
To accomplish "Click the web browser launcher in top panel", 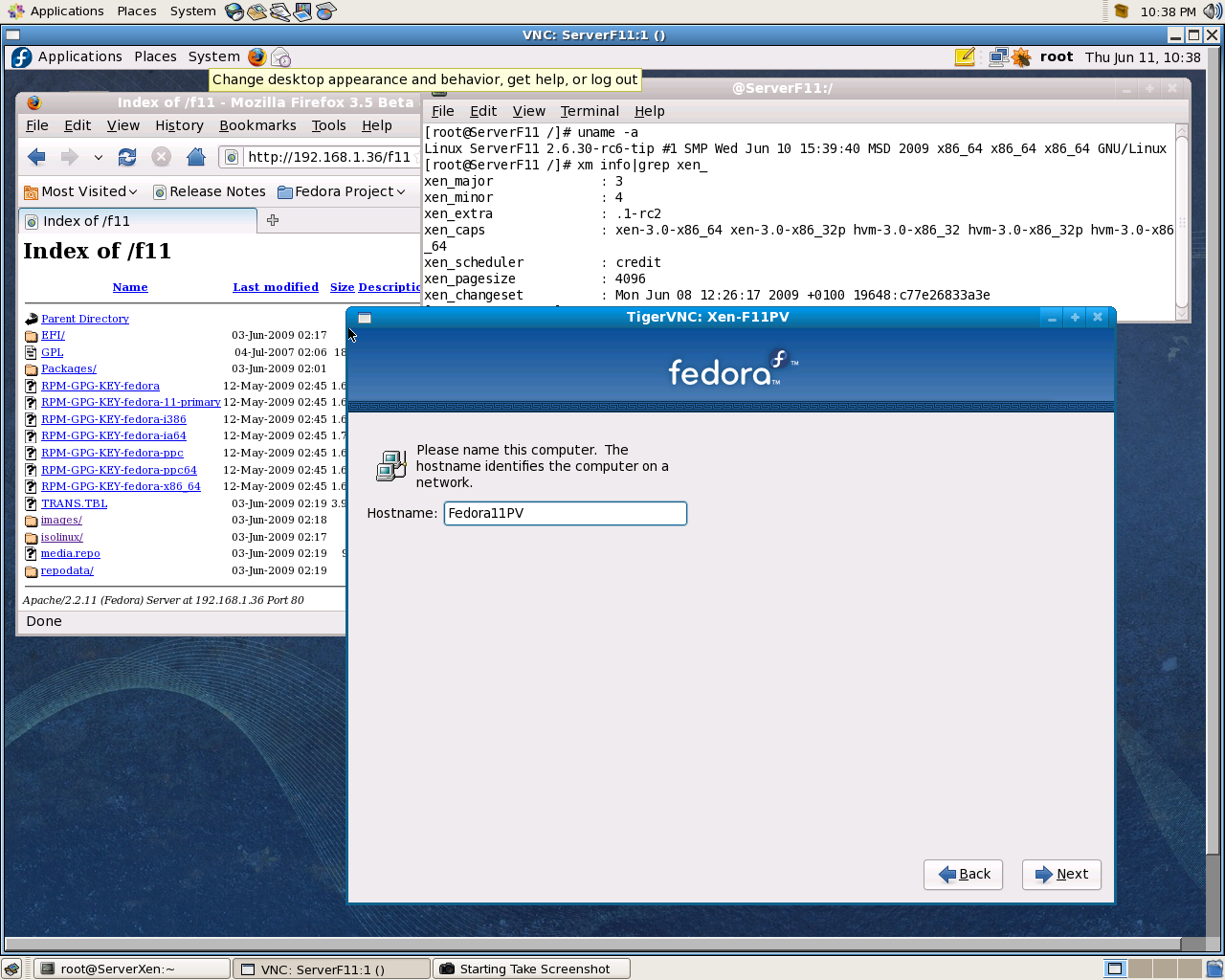I will (x=234, y=11).
